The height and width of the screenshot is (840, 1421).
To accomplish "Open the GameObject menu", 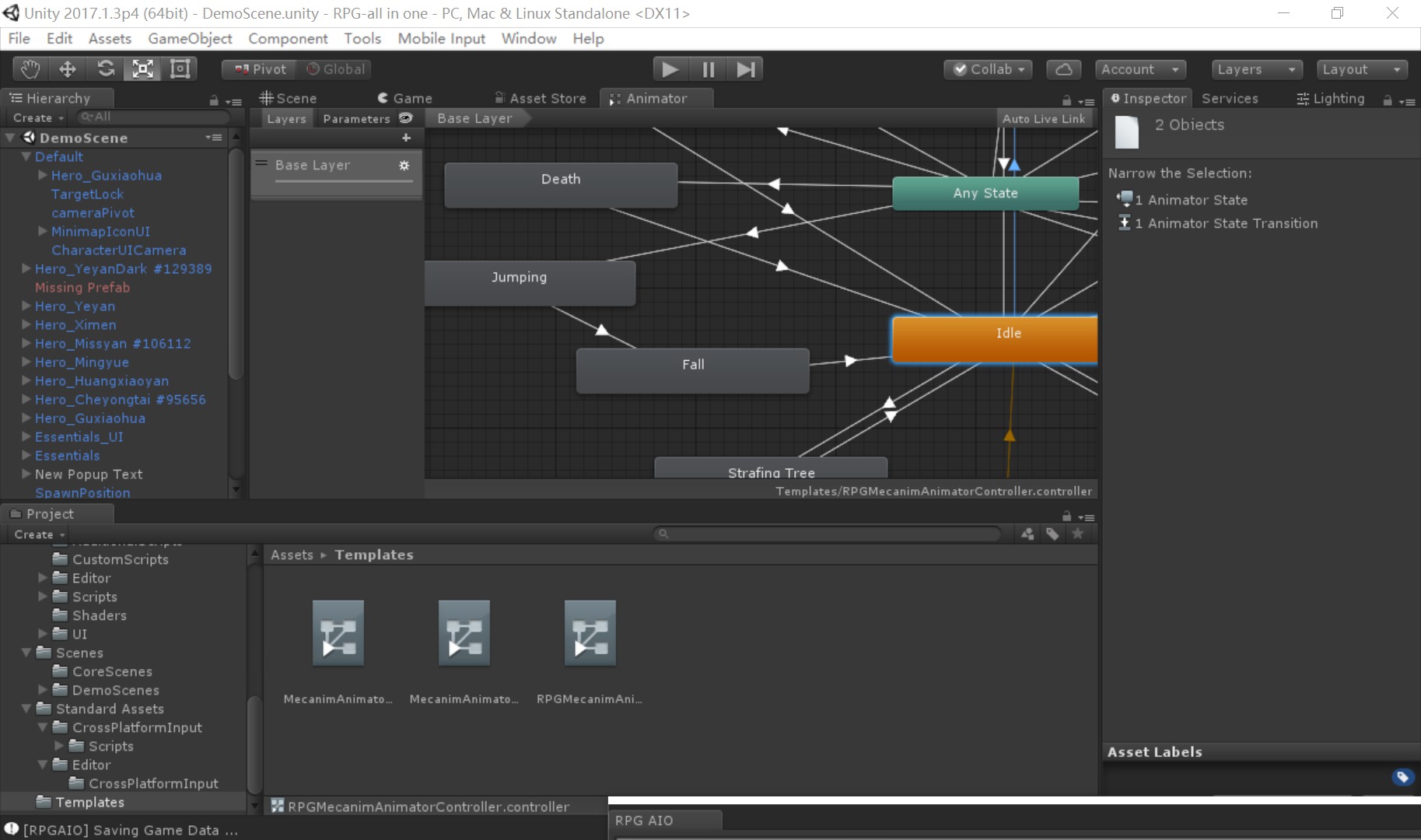I will [x=190, y=39].
